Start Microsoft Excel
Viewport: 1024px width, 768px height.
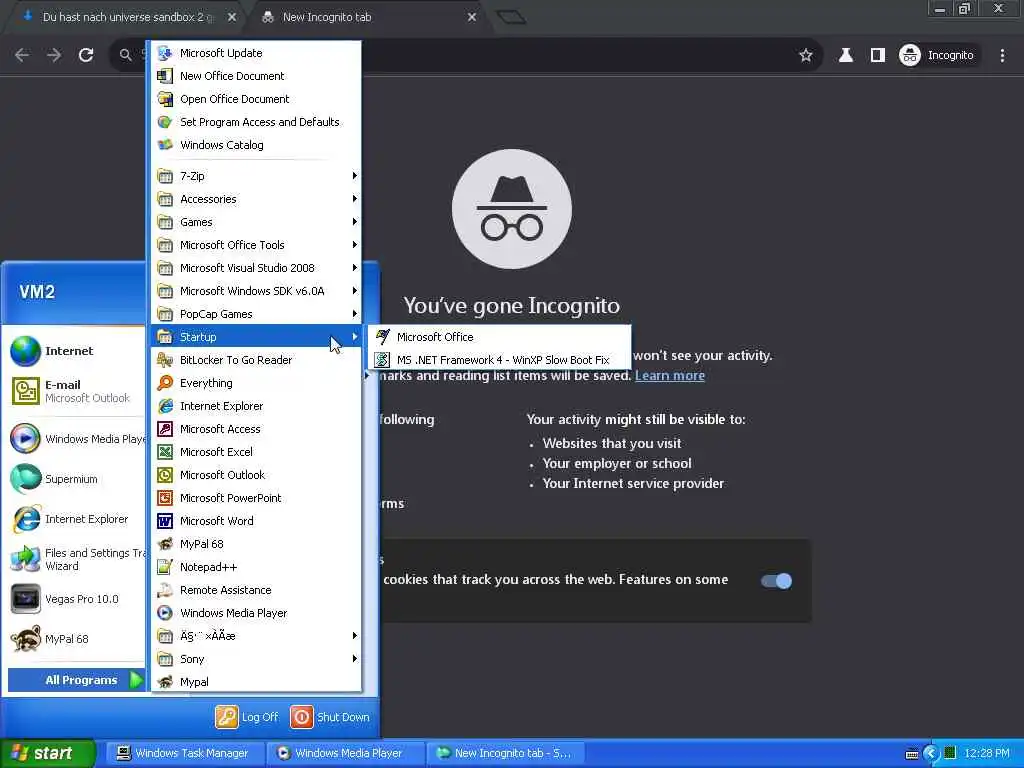pyautogui.click(x=256, y=451)
